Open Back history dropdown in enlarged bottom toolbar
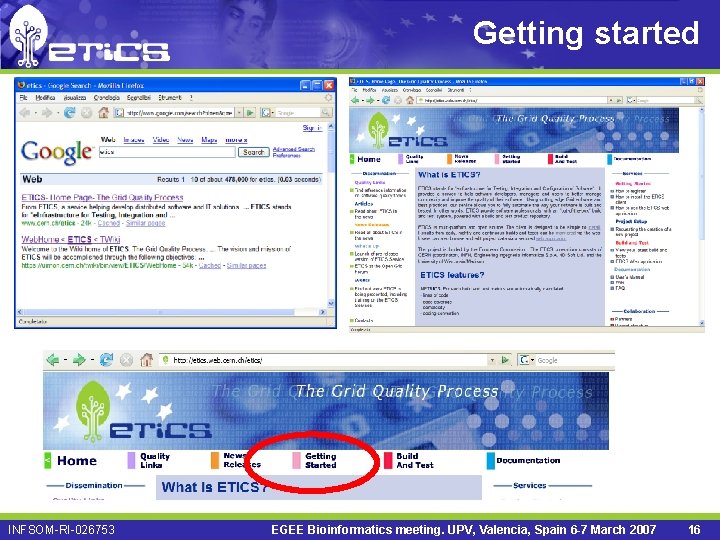The image size is (720, 540). point(65,360)
